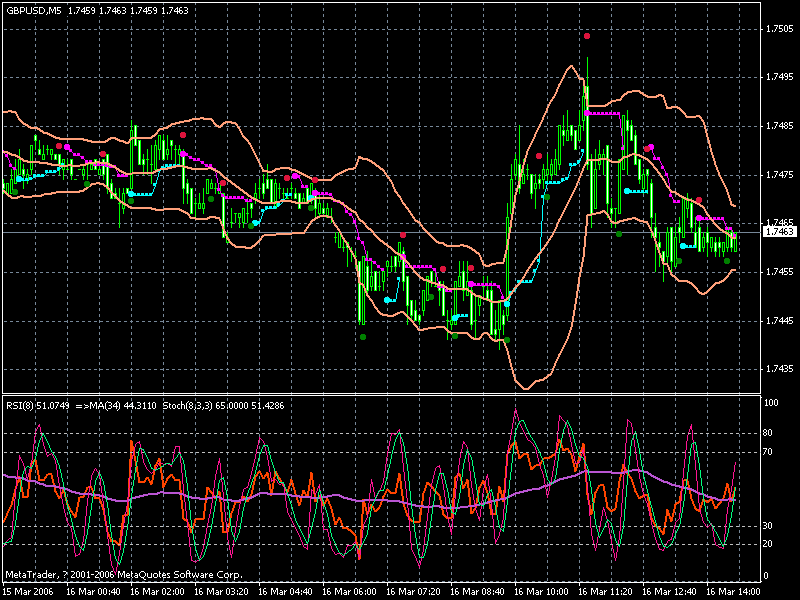Image resolution: width=800 pixels, height=600 pixels.
Task: Select the 1.7435 price scale label
Action: (780, 369)
